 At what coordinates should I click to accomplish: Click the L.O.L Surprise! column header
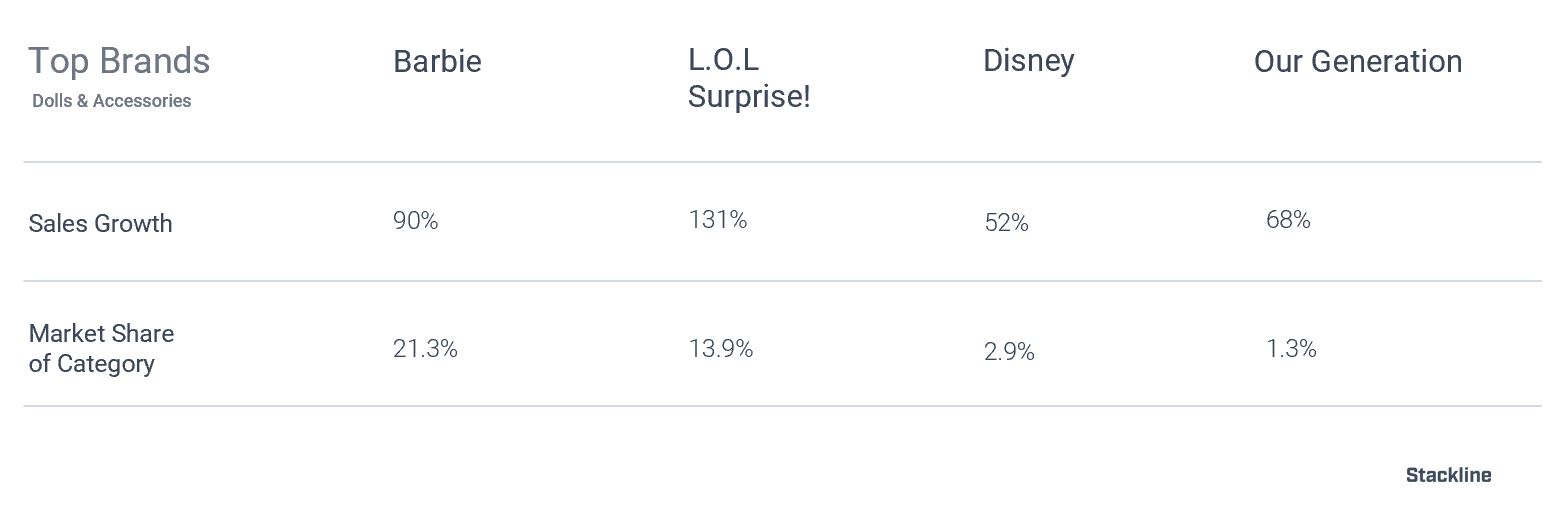pyautogui.click(x=749, y=78)
